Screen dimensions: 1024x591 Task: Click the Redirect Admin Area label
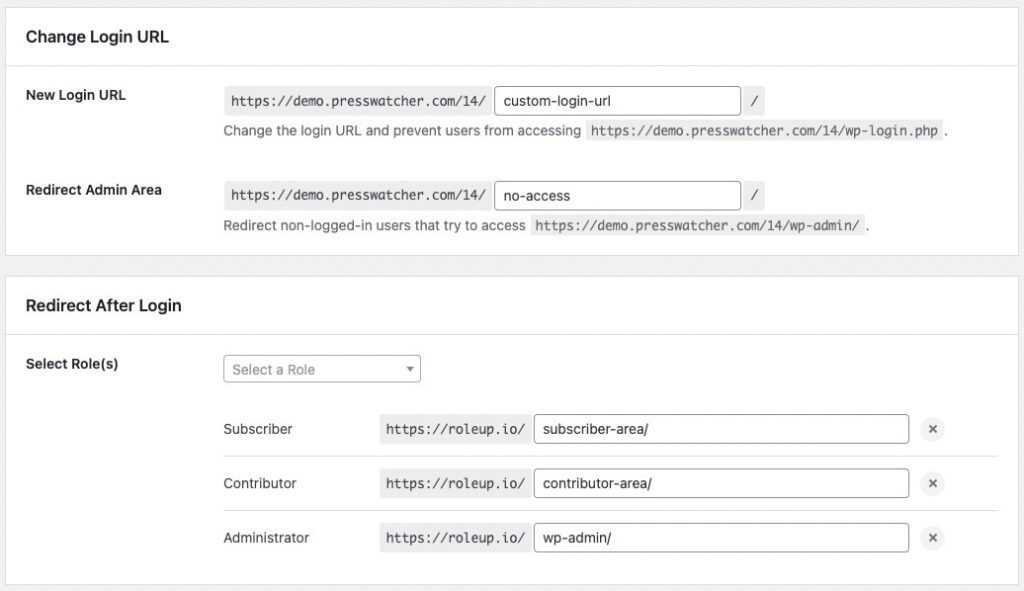93,190
